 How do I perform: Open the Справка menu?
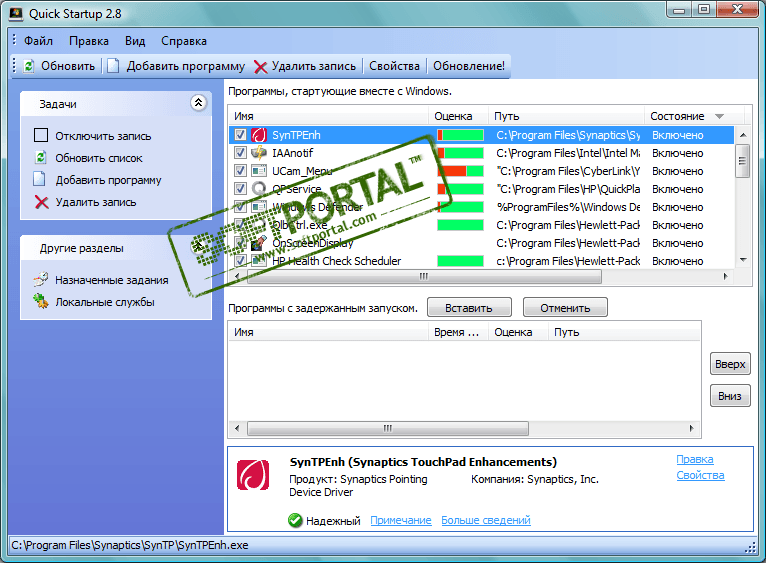pos(184,41)
